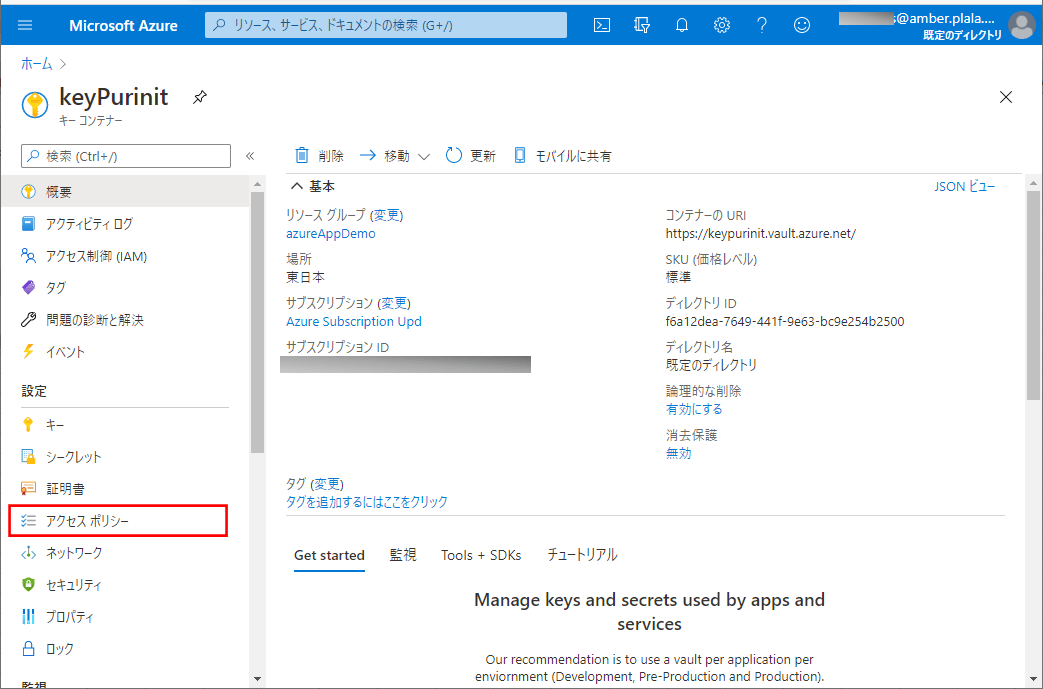This screenshot has height=689, width=1043.
Task: Click the 問題の診断と解決 wrench icon
Action: [28, 320]
